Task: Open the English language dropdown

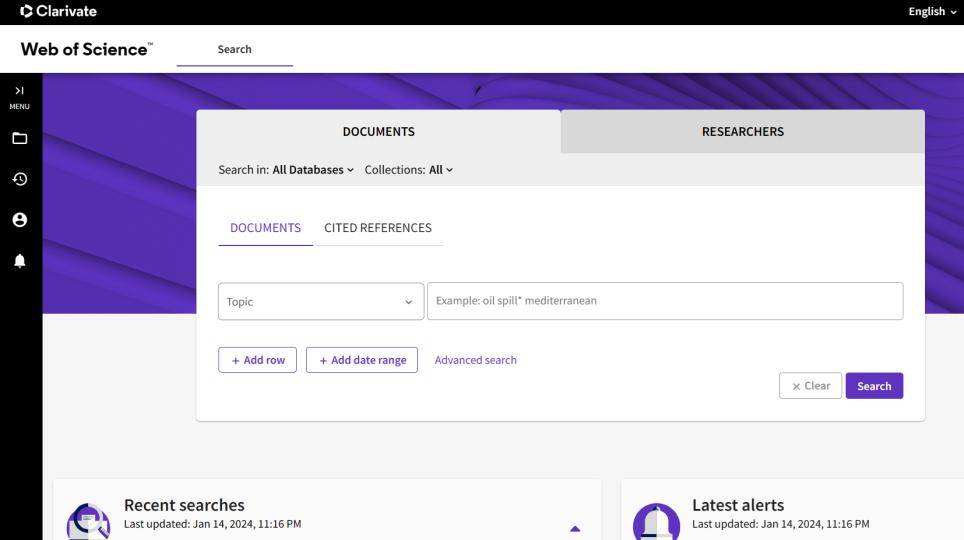Action: point(932,12)
